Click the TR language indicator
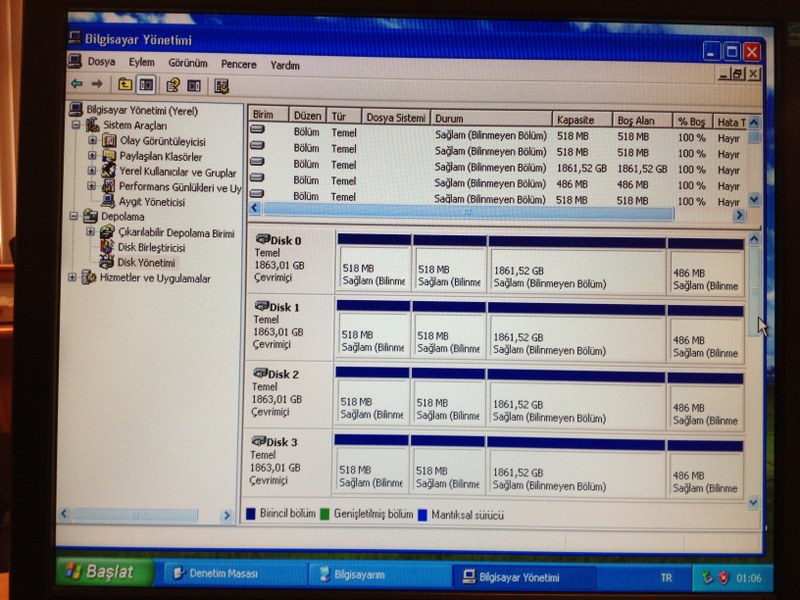The height and width of the screenshot is (600, 800). click(x=666, y=578)
